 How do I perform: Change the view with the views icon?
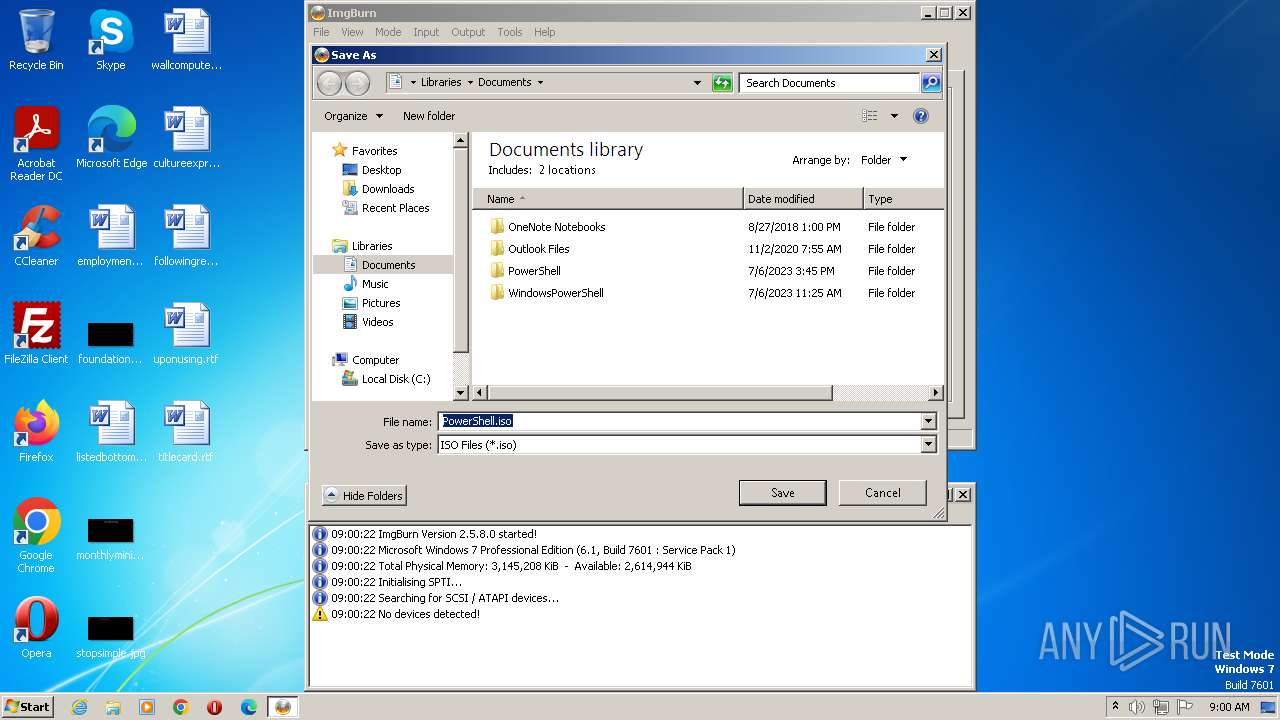(x=870, y=116)
